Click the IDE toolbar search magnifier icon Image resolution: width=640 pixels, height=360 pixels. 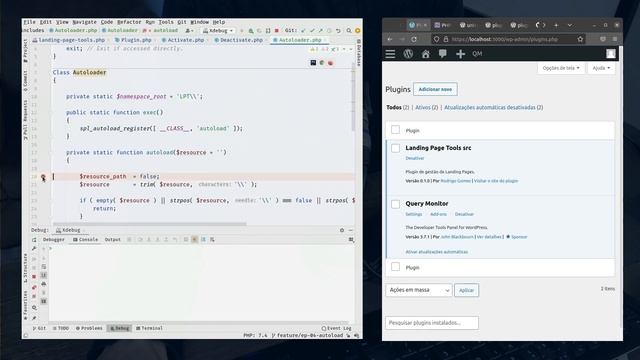(x=349, y=31)
